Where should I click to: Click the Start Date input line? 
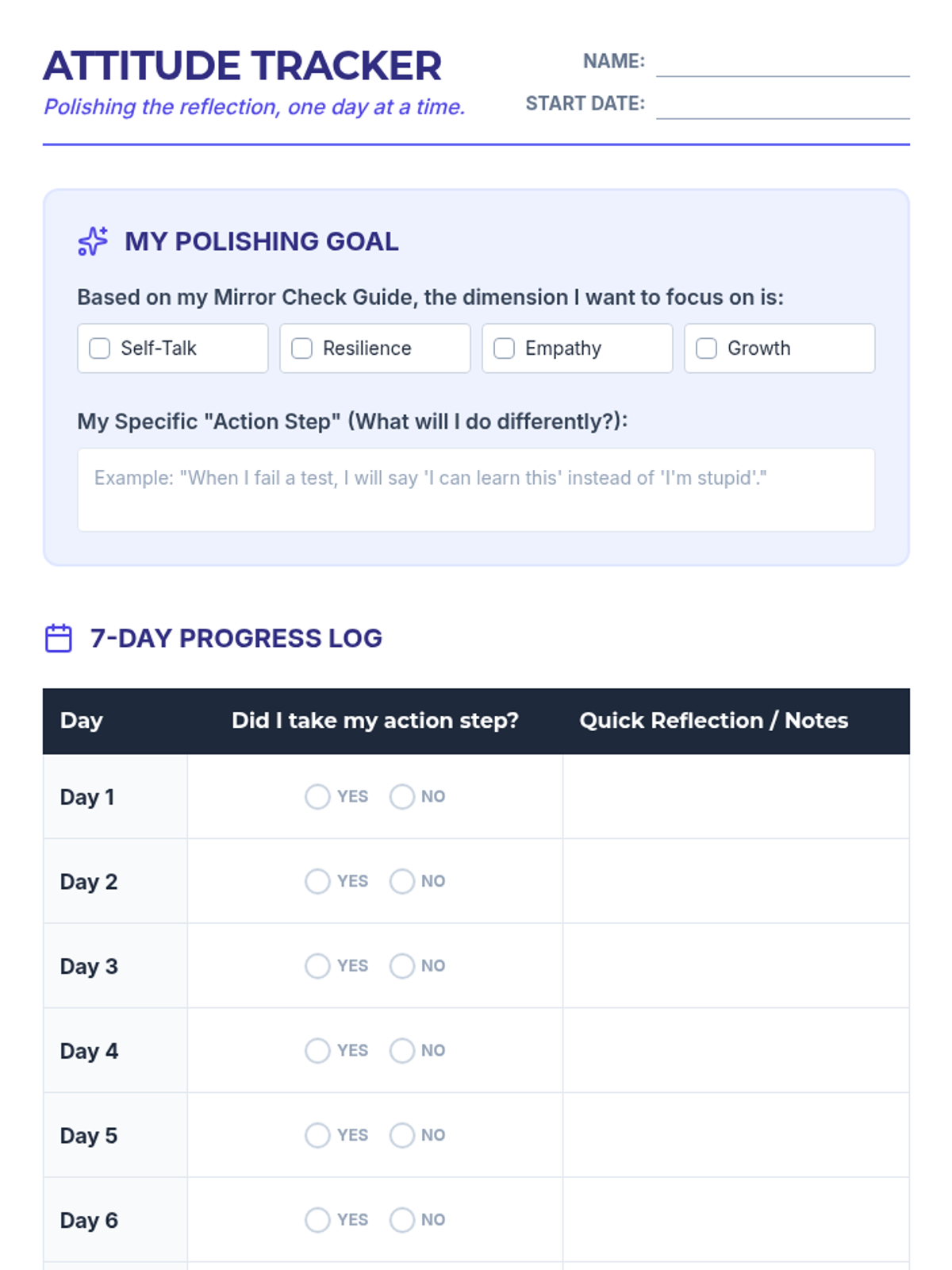click(x=782, y=104)
